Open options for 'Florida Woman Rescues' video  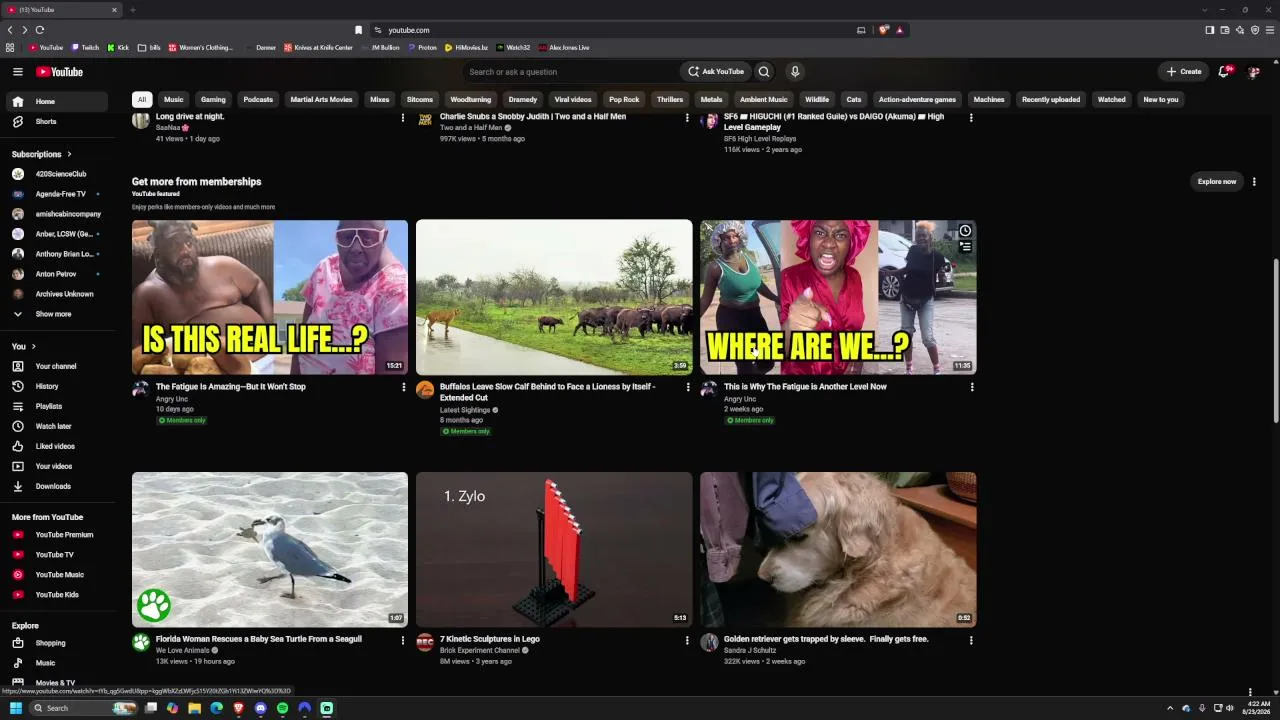(x=403, y=639)
